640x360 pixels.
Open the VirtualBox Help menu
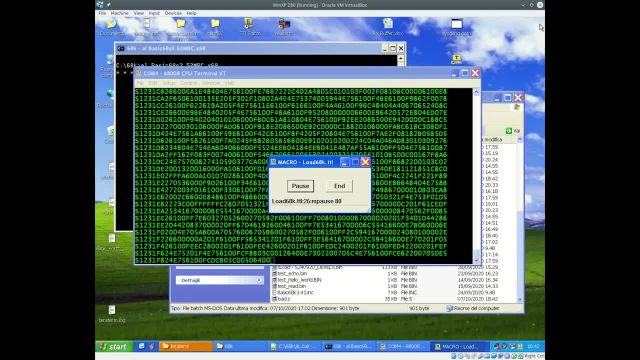click(191, 13)
